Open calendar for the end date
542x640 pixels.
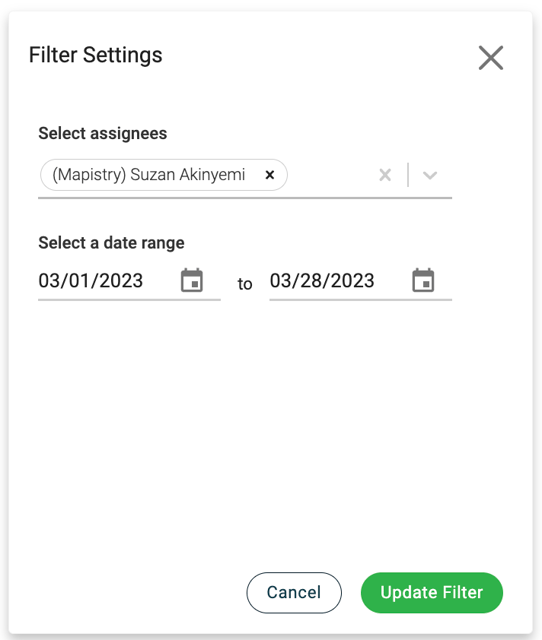click(423, 280)
